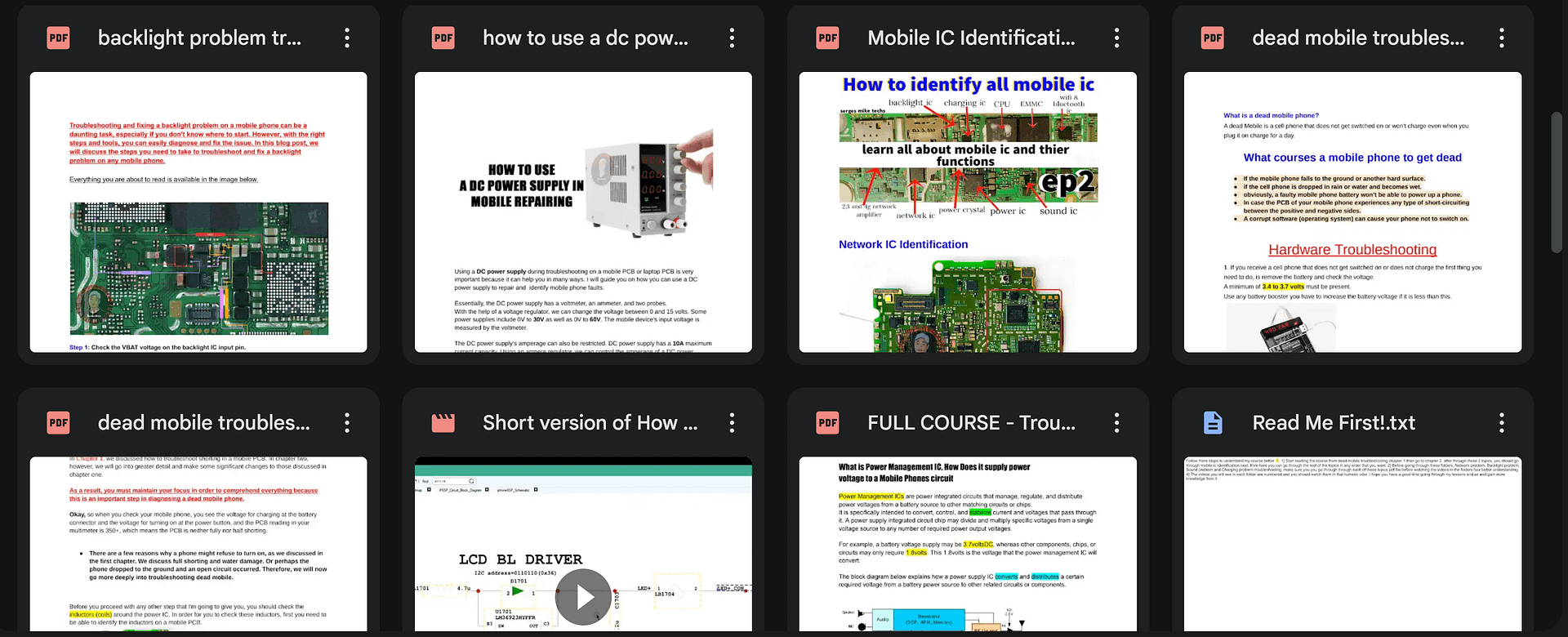The height and width of the screenshot is (637, 1568).
Task: Open the 'How to identify all mobile ic' thumbnail
Action: [968, 212]
